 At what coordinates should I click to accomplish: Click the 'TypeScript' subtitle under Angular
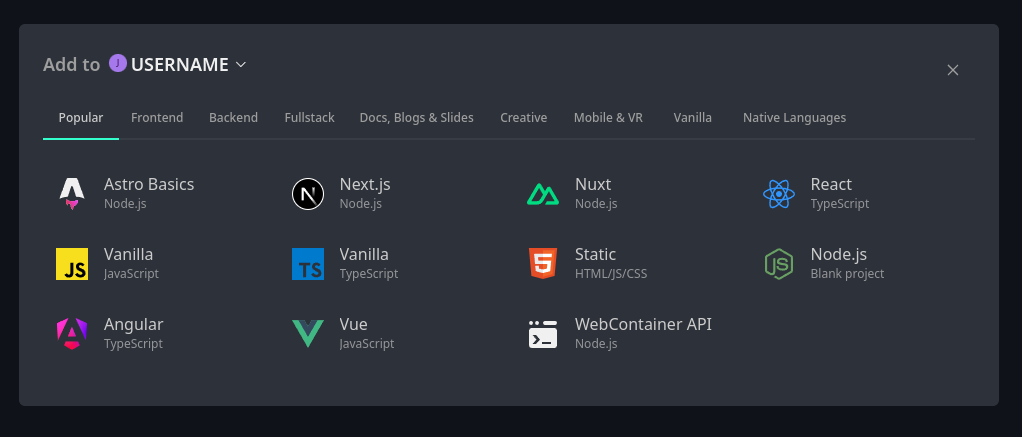tap(134, 343)
